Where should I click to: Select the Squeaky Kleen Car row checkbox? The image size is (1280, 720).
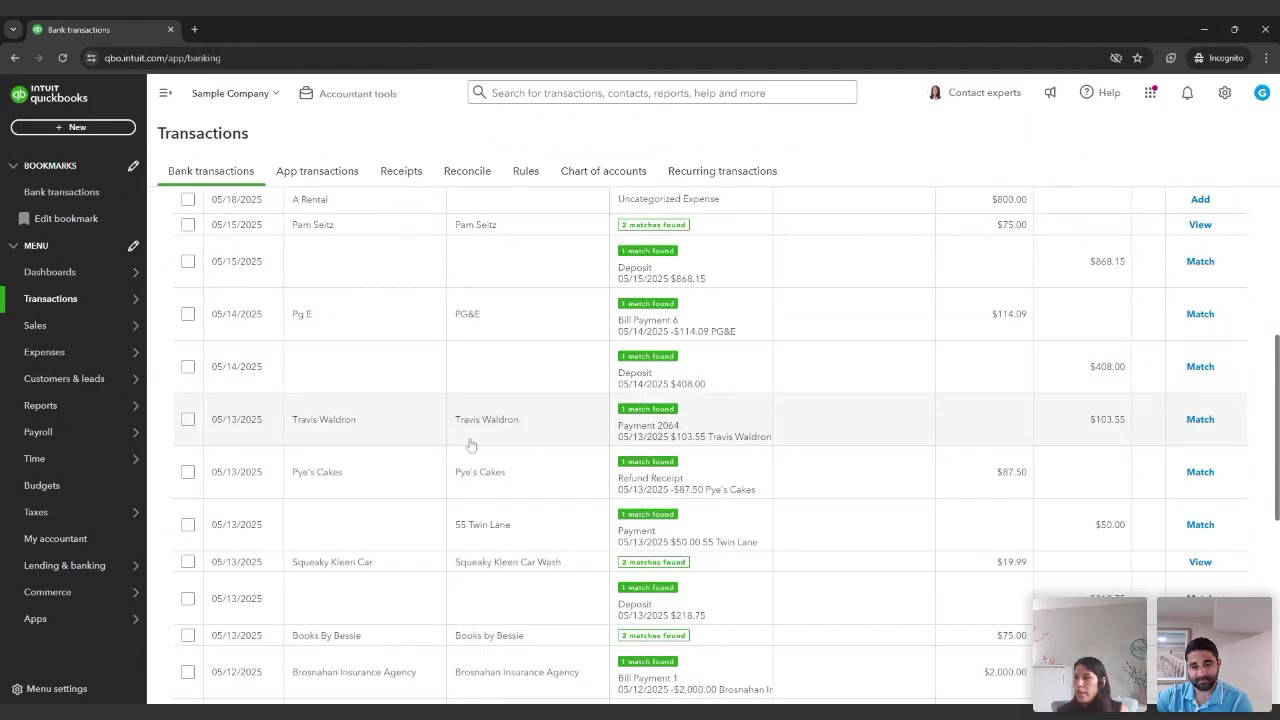188,562
